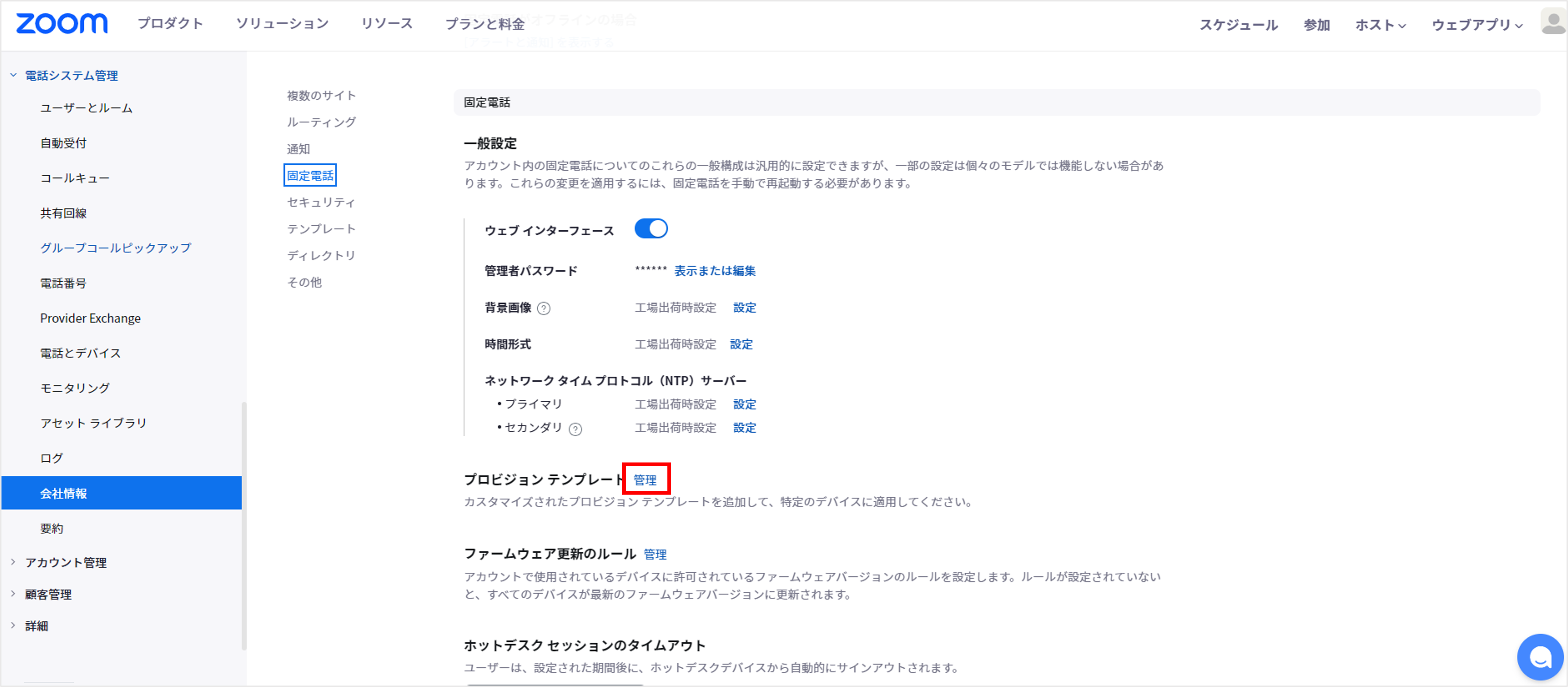Toggle the ウェブ インターフェース switch
The image size is (1568, 687).
651,229
